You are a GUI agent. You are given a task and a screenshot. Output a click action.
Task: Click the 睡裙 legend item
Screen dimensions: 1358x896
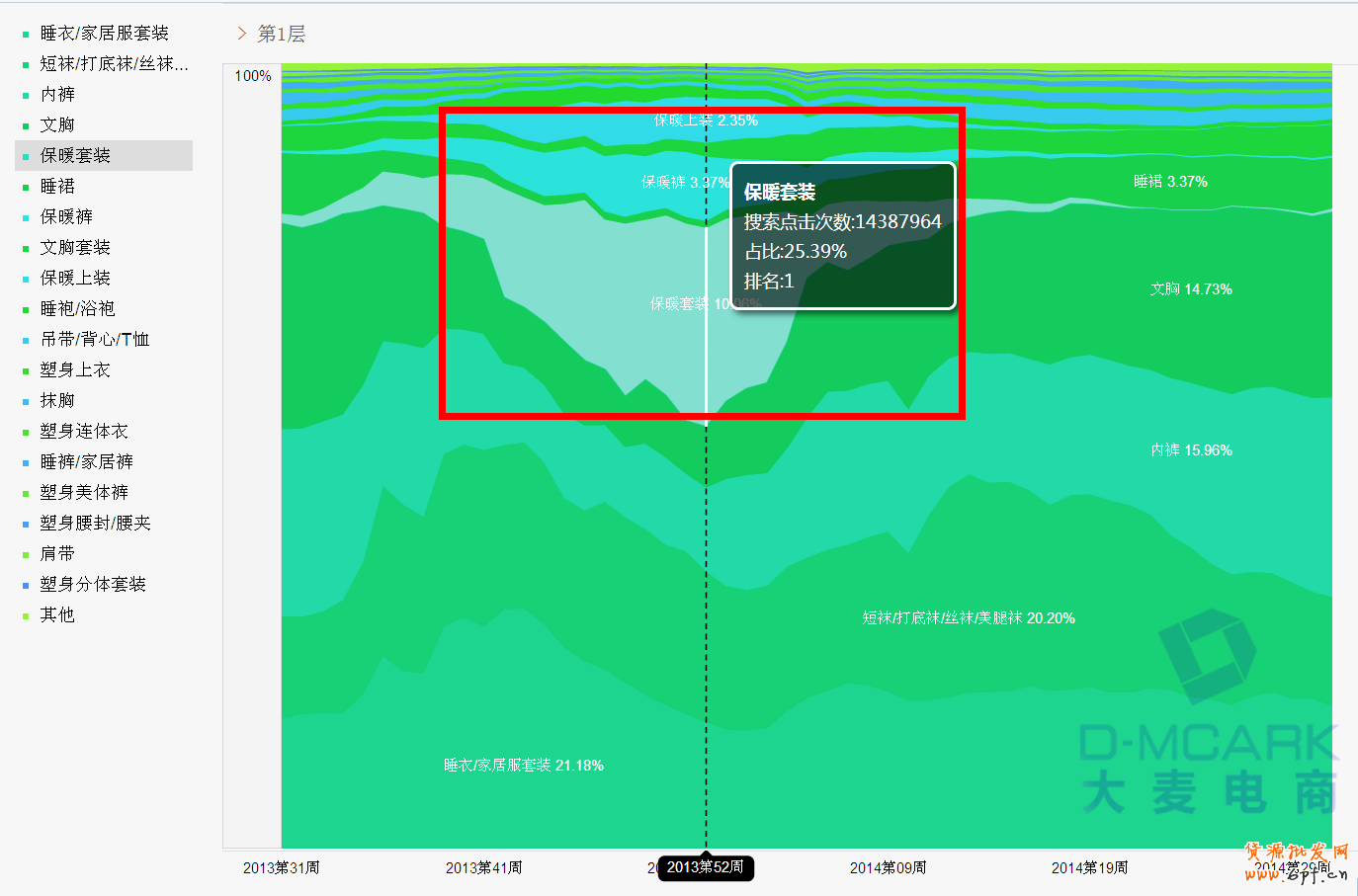click(x=57, y=187)
